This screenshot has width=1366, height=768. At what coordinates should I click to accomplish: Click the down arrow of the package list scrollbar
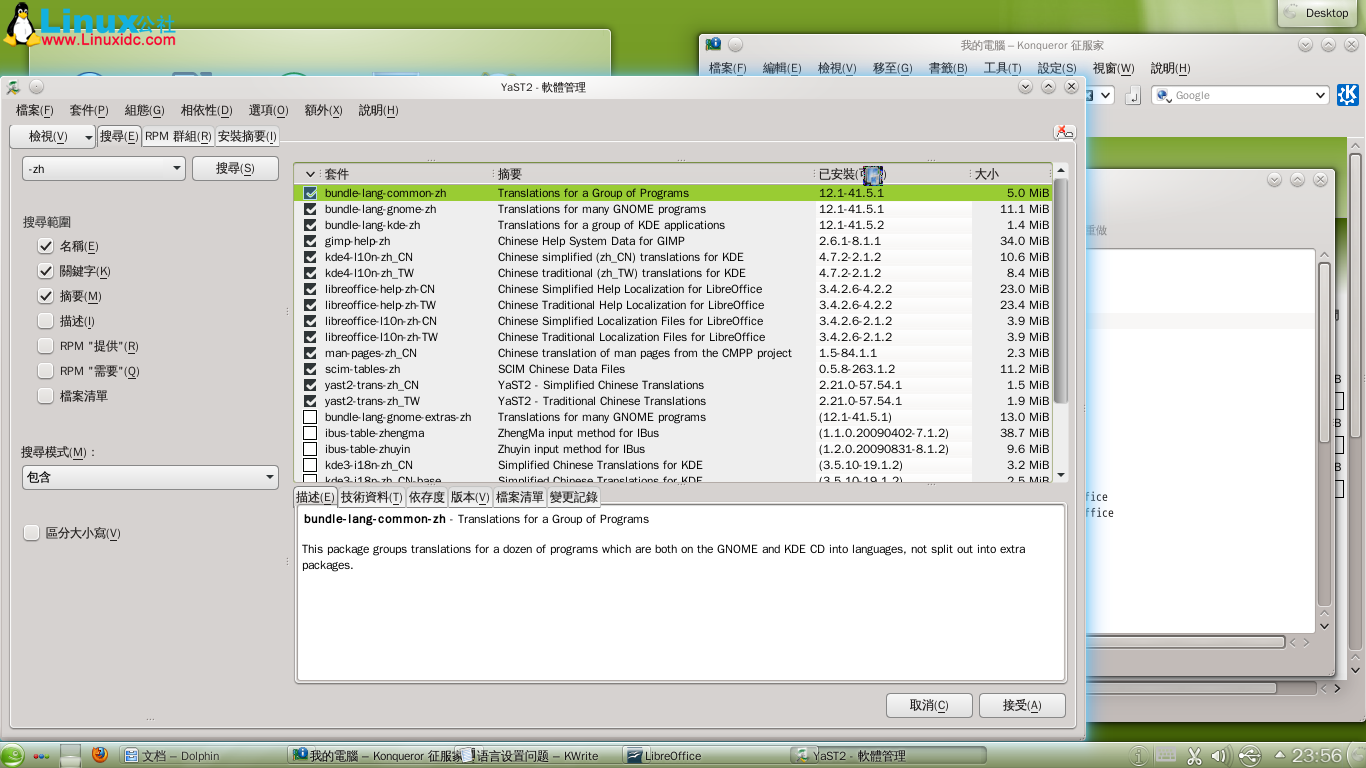point(1061,475)
